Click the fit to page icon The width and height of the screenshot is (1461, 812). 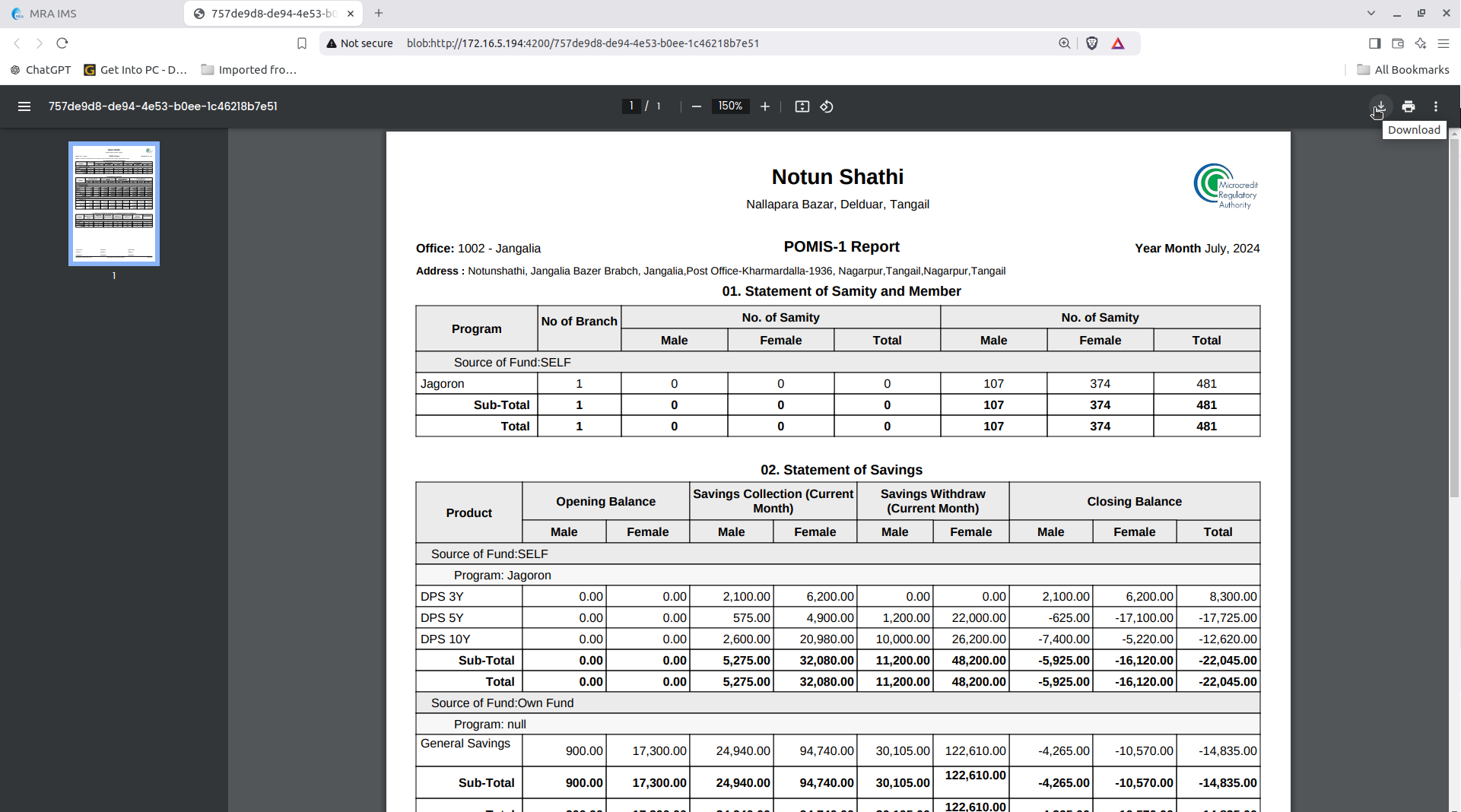(802, 106)
